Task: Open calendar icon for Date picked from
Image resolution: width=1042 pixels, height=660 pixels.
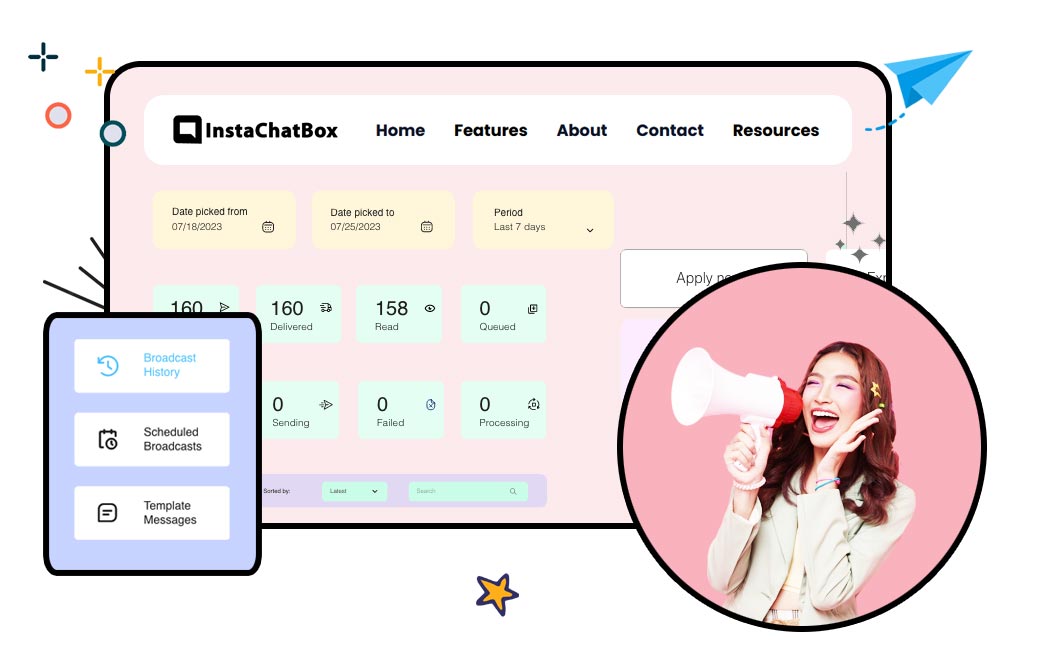Action: coord(268,227)
